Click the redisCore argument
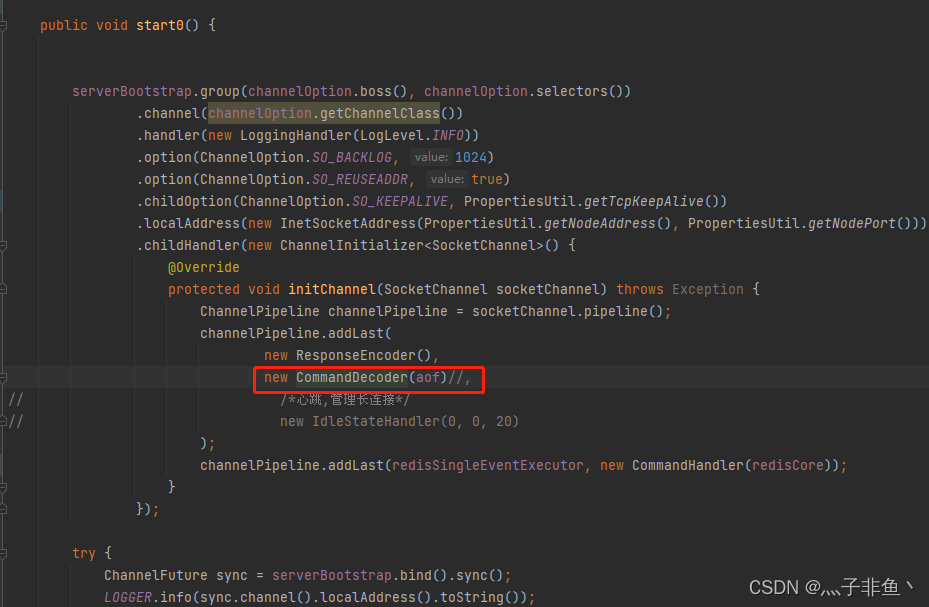Viewport: 929px width, 607px height. click(788, 465)
